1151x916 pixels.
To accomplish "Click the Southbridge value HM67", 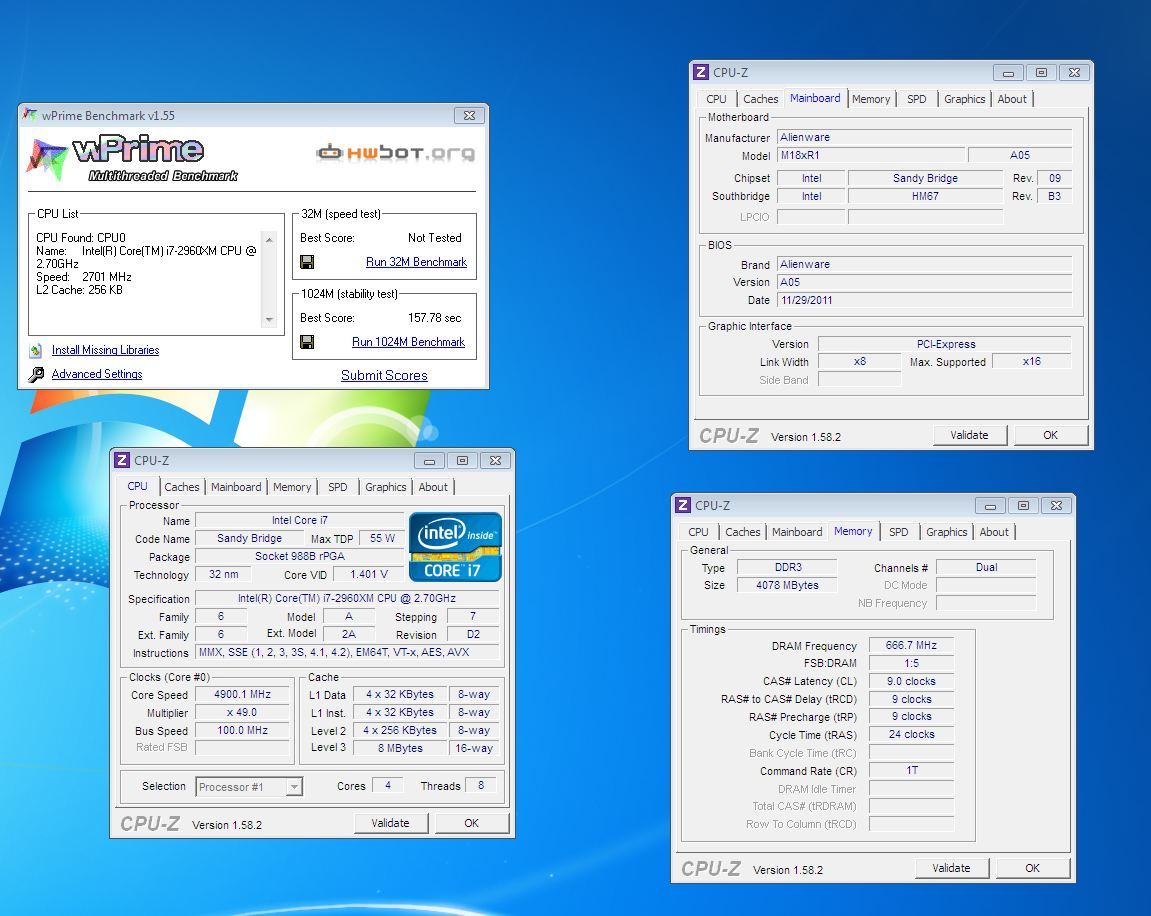I will 925,196.
